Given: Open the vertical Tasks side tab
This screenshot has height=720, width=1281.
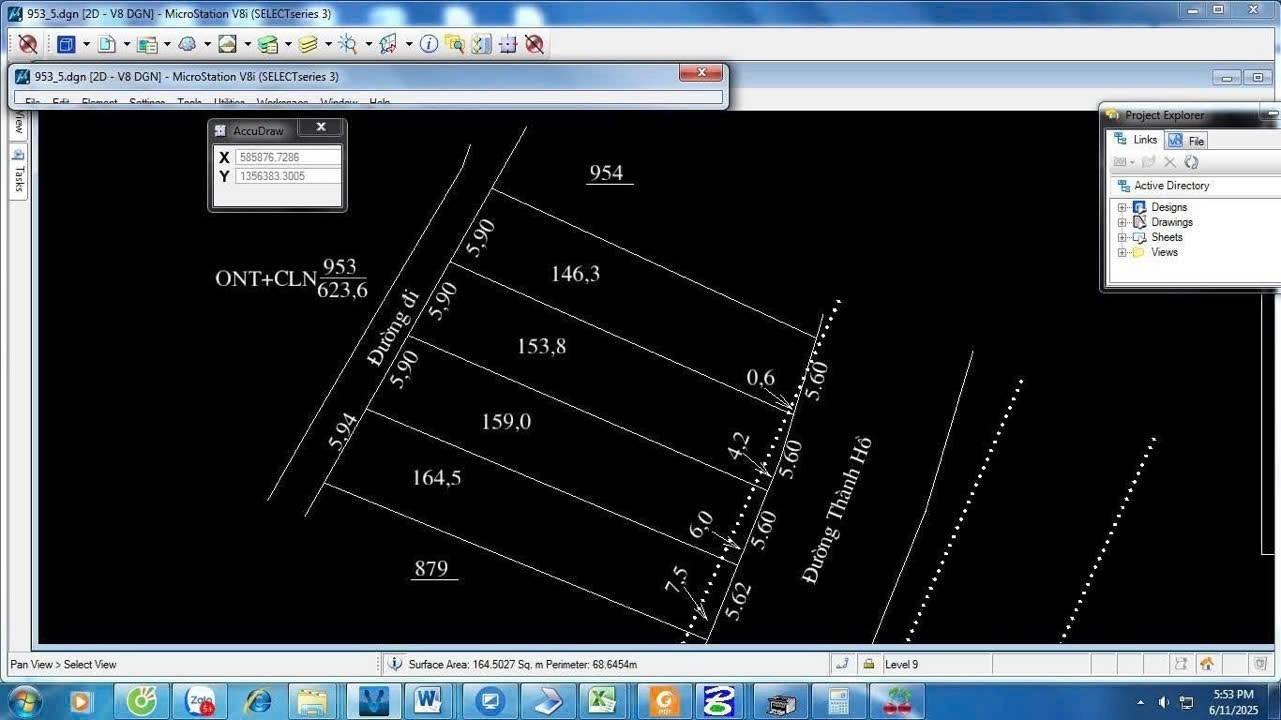Looking at the screenshot, I should coord(18,171).
